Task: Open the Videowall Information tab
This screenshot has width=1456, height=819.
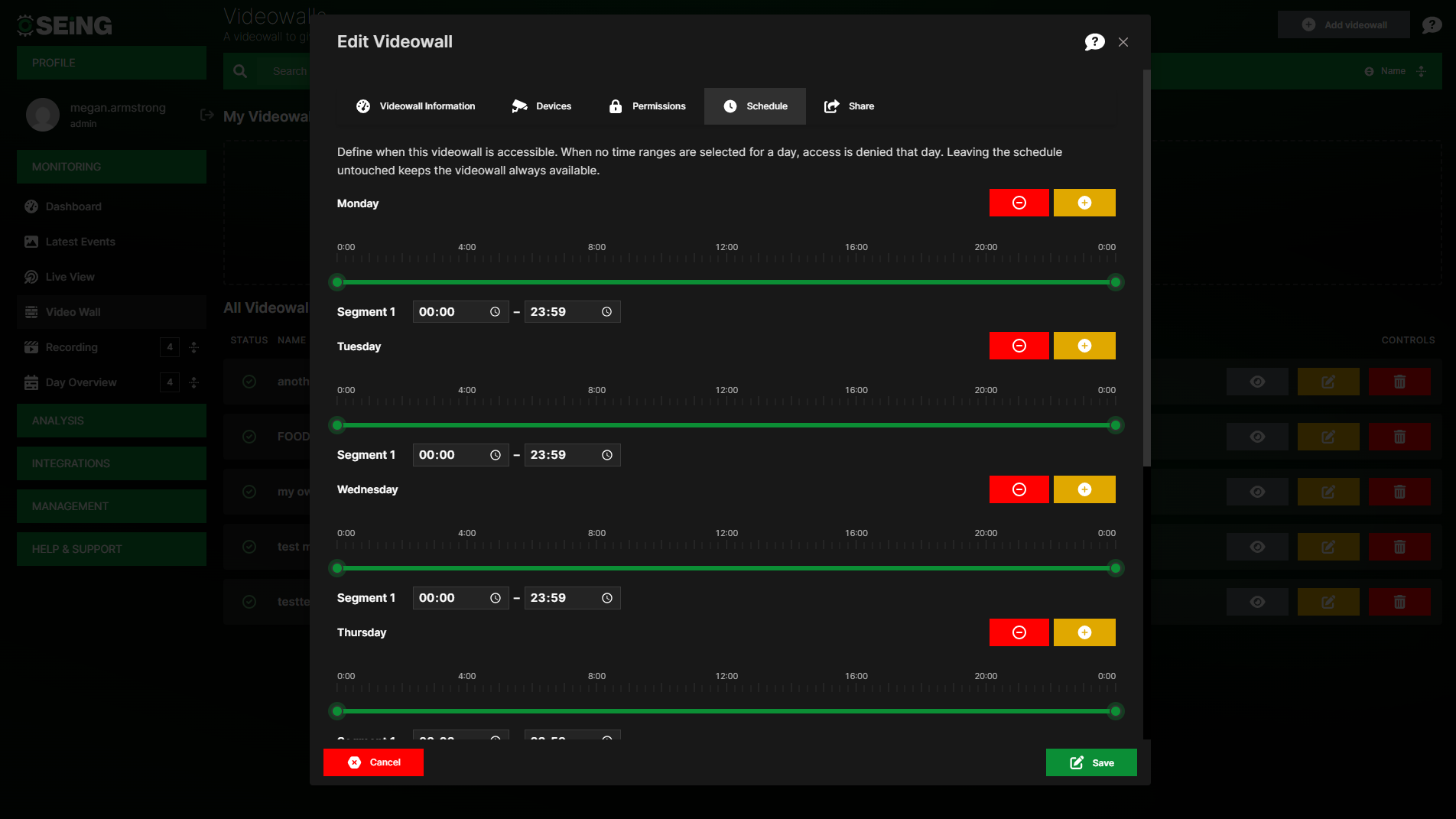Action: tap(416, 106)
